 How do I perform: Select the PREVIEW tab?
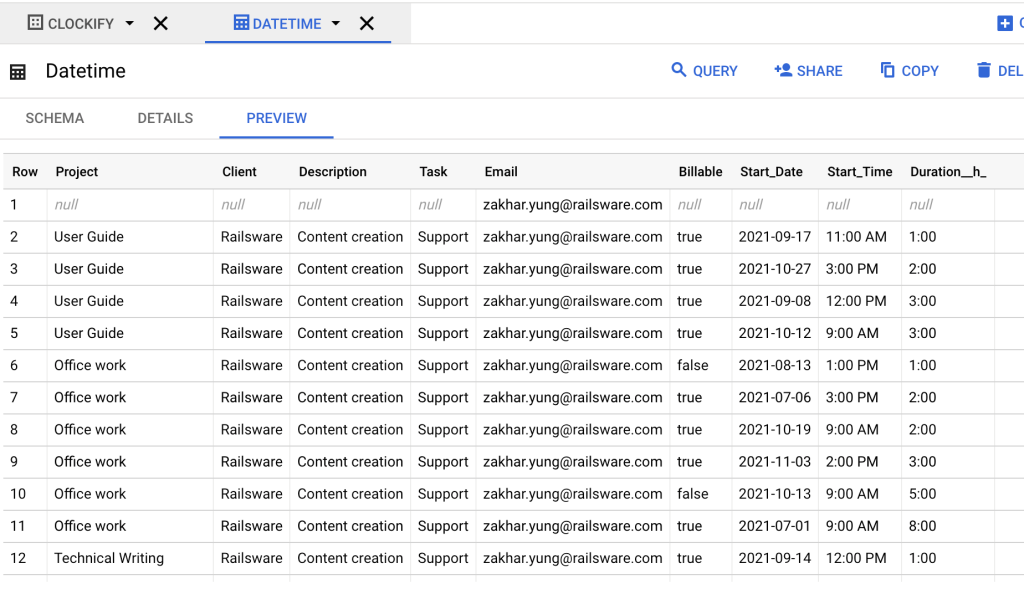click(275, 118)
